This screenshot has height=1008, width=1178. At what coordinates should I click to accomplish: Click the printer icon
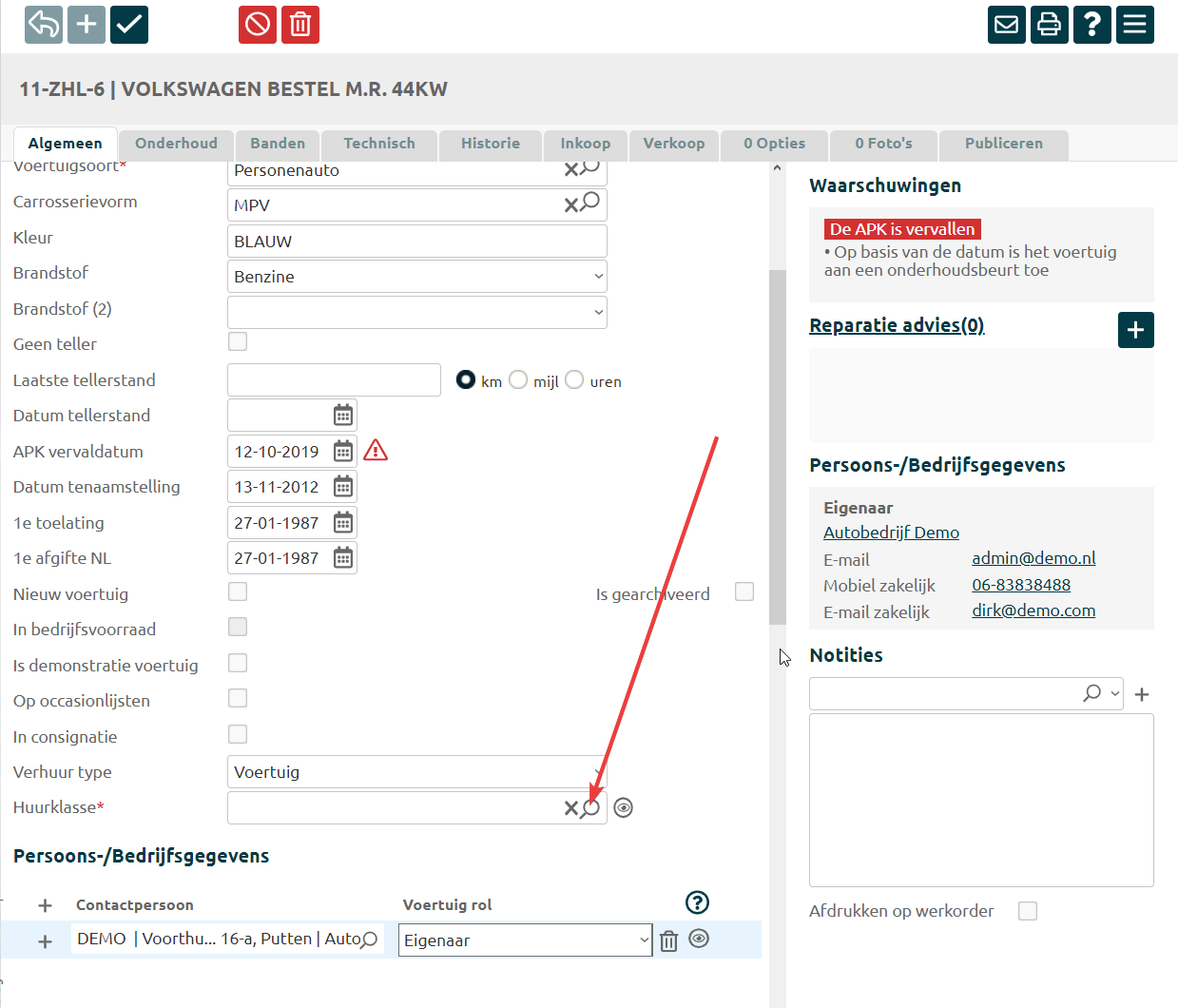click(1049, 25)
